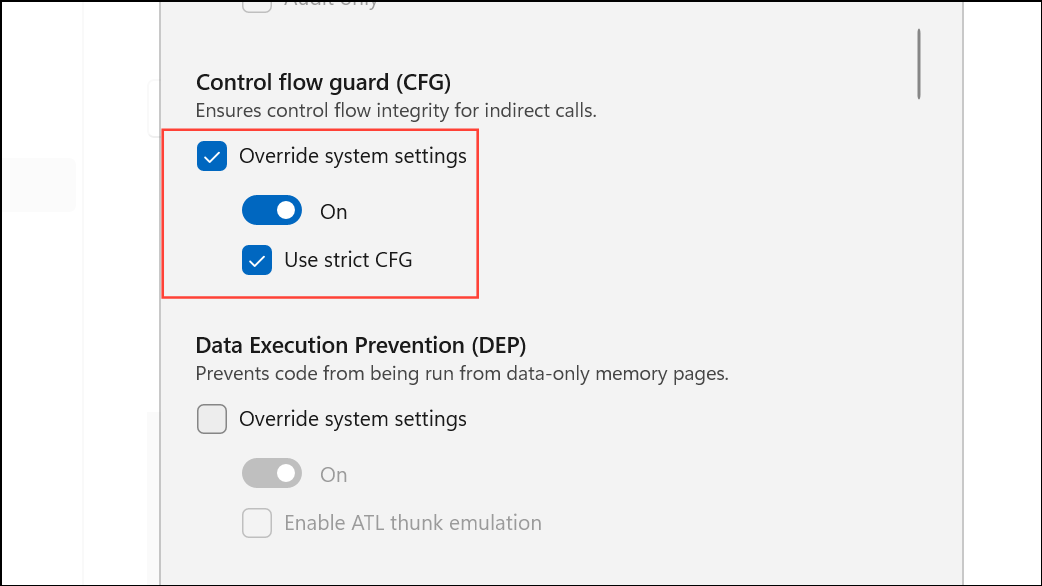Uncheck Override system settings under Control flow guard
1042x586 pixels.
click(x=211, y=156)
